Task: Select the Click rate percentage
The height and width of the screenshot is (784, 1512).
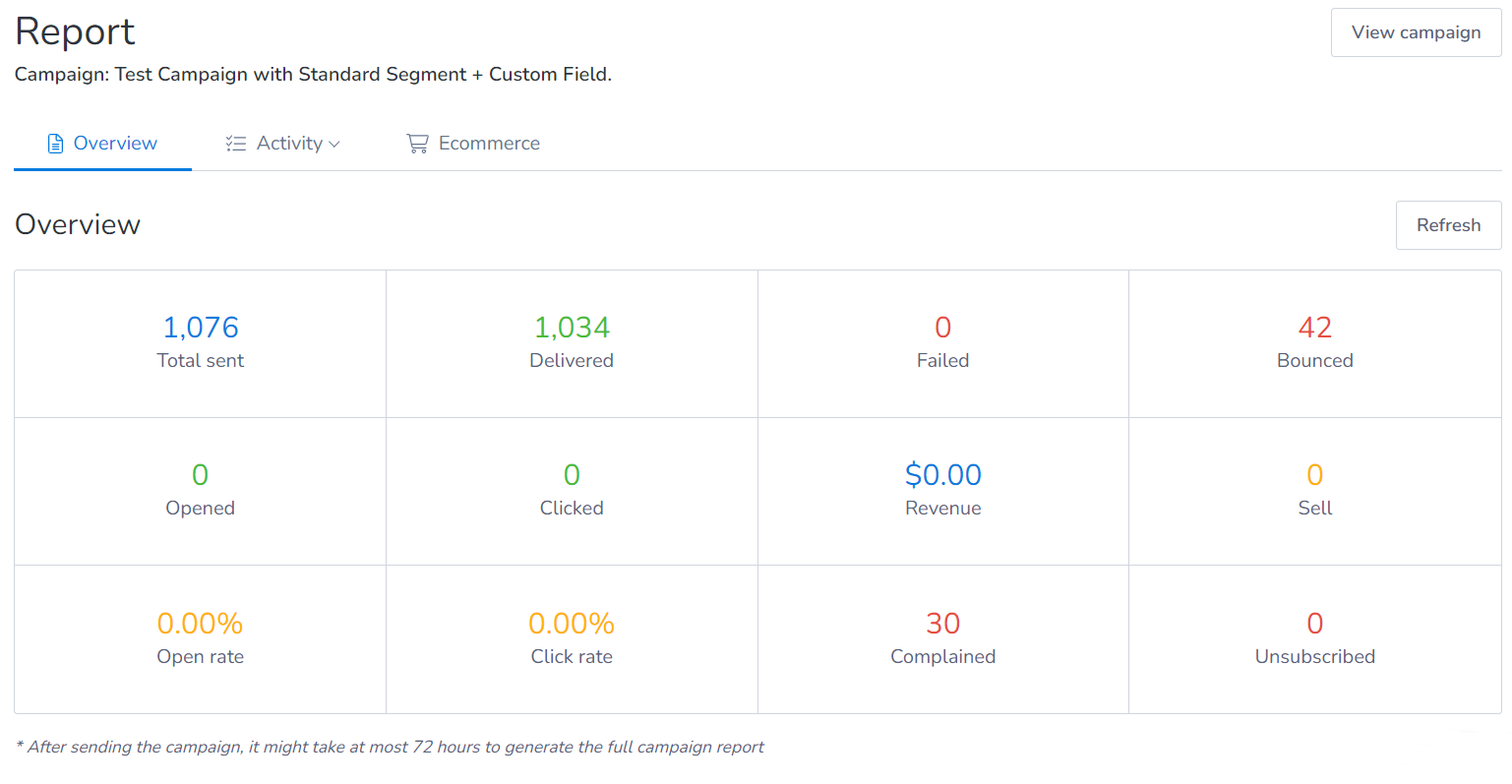Action: 572,624
